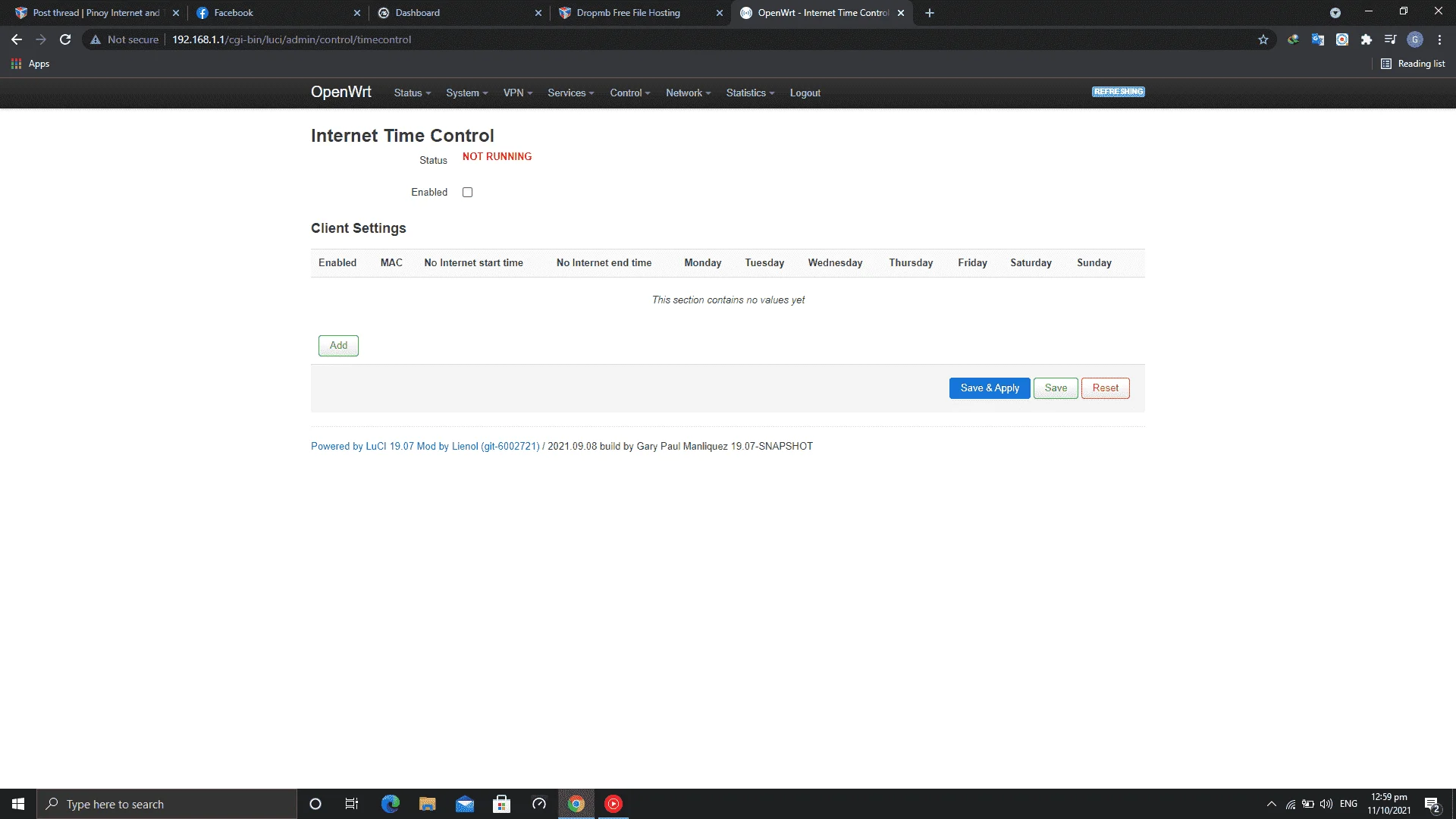Expand the VPN menu
This screenshot has width=1456, height=819.
point(518,93)
